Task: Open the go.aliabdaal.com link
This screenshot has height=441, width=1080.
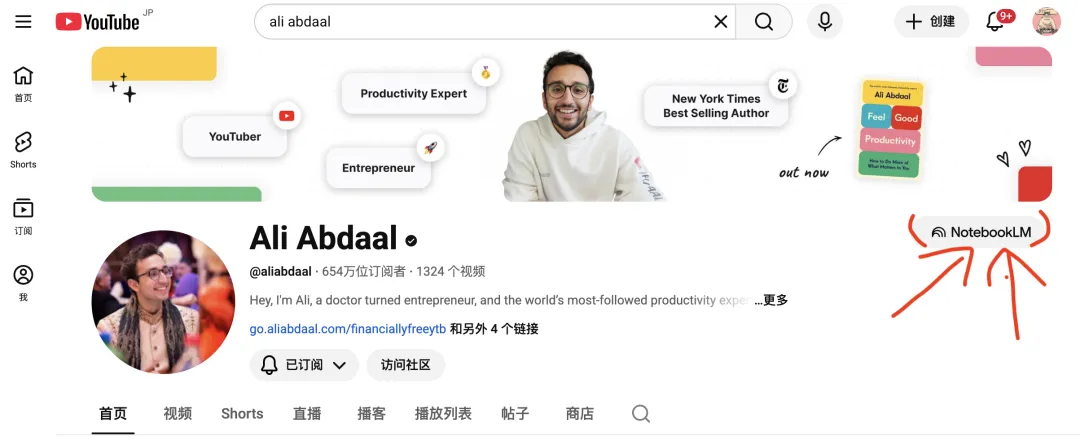Action: click(x=348, y=329)
